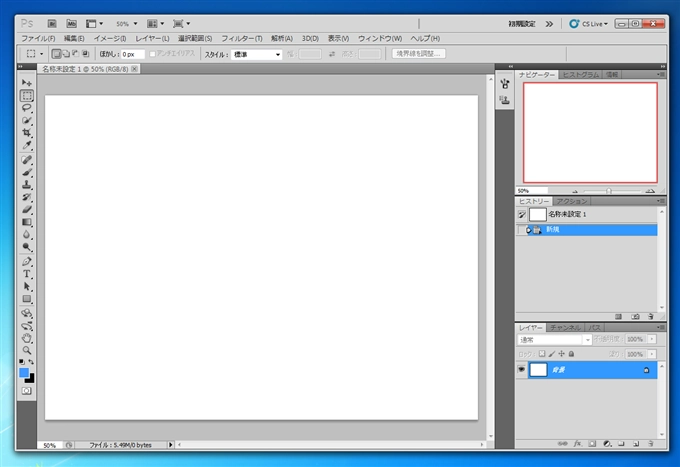Toggle lock all padlock in Layers panel

572,354
